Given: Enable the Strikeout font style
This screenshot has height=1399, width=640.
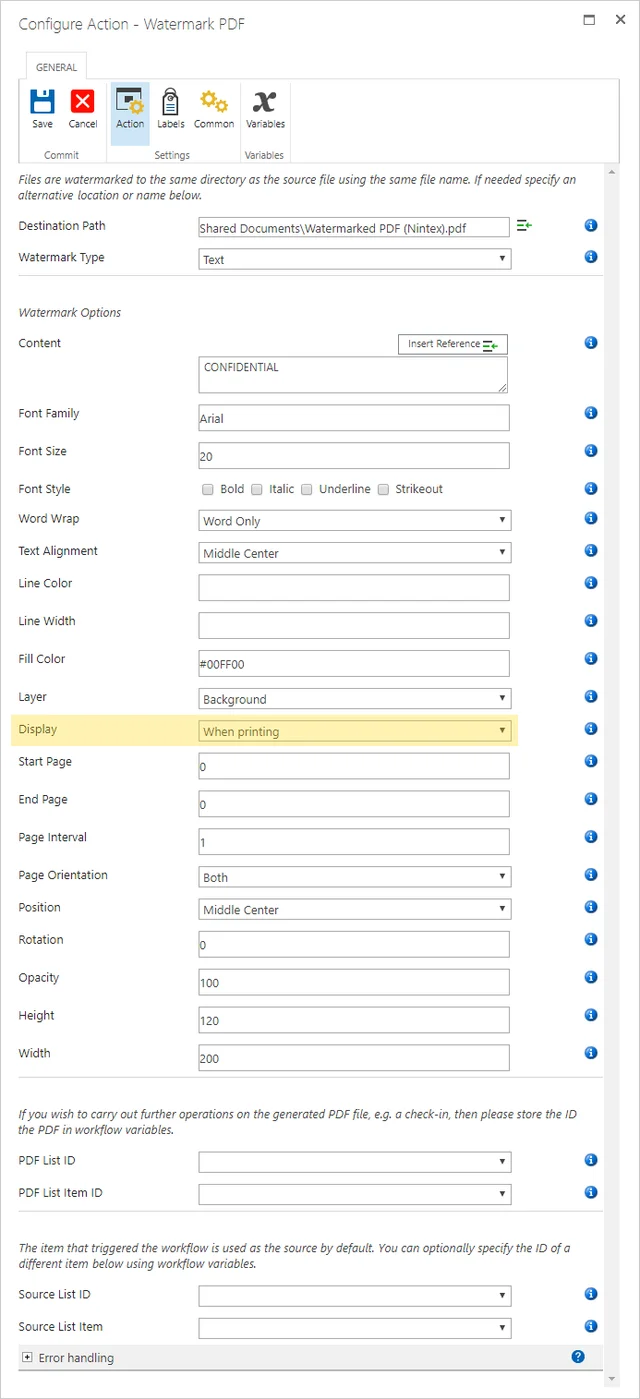Looking at the screenshot, I should coord(384,488).
